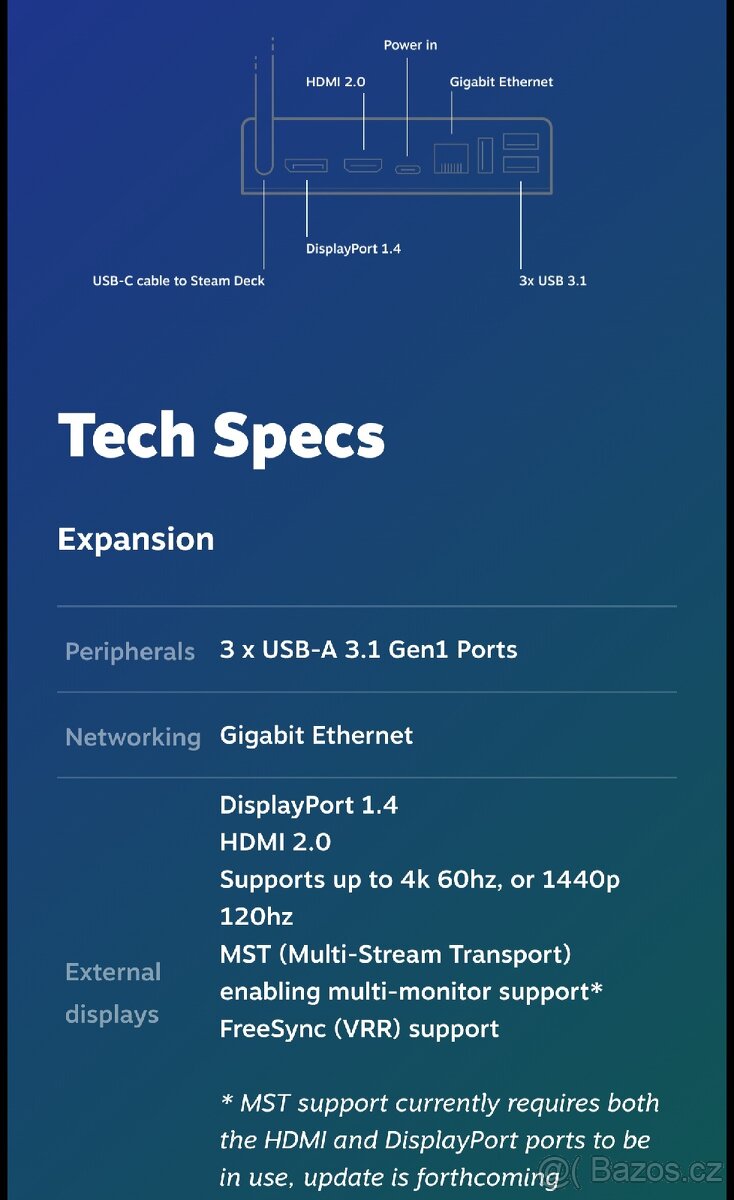Click the DisplayPort port icon in the dock diagram

point(305,164)
